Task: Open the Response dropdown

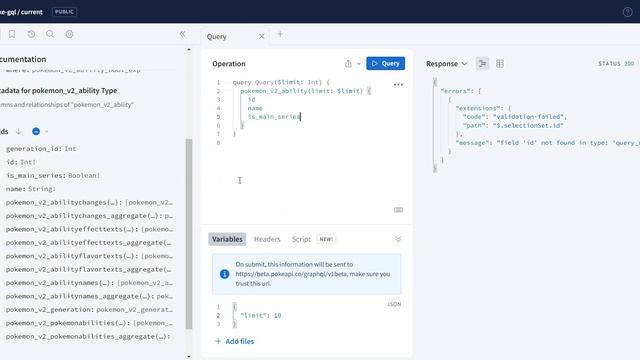Action: tap(447, 64)
